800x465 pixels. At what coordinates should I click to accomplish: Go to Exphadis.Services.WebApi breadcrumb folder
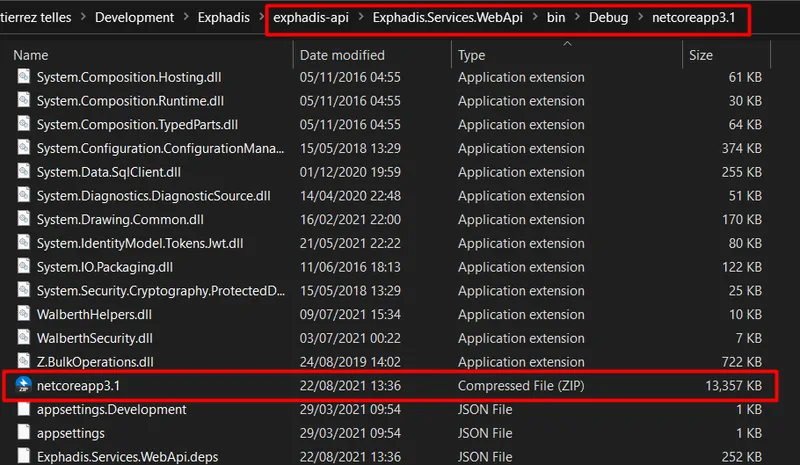click(x=448, y=17)
